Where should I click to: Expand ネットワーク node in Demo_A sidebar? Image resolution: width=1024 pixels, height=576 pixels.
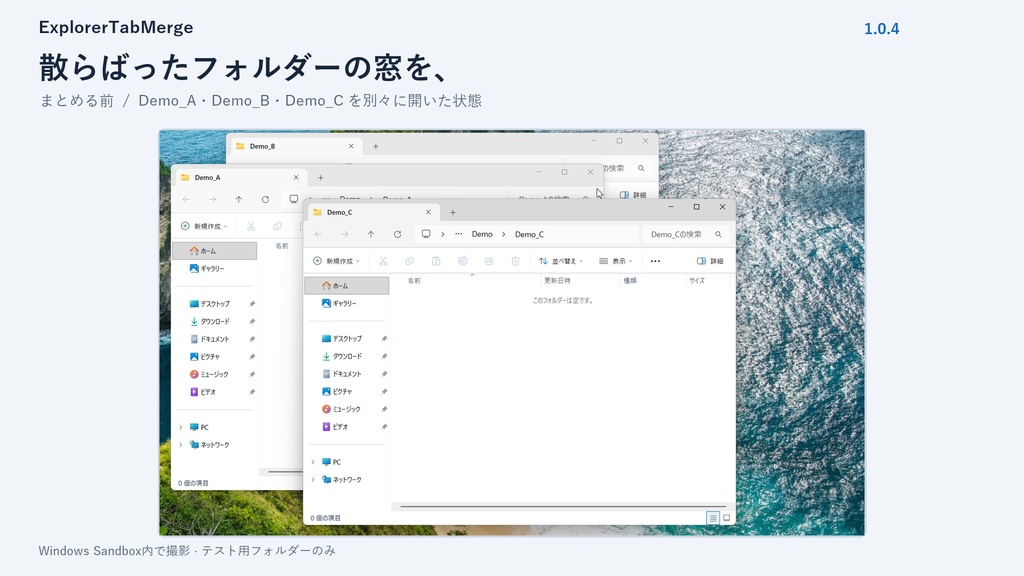tap(181, 445)
